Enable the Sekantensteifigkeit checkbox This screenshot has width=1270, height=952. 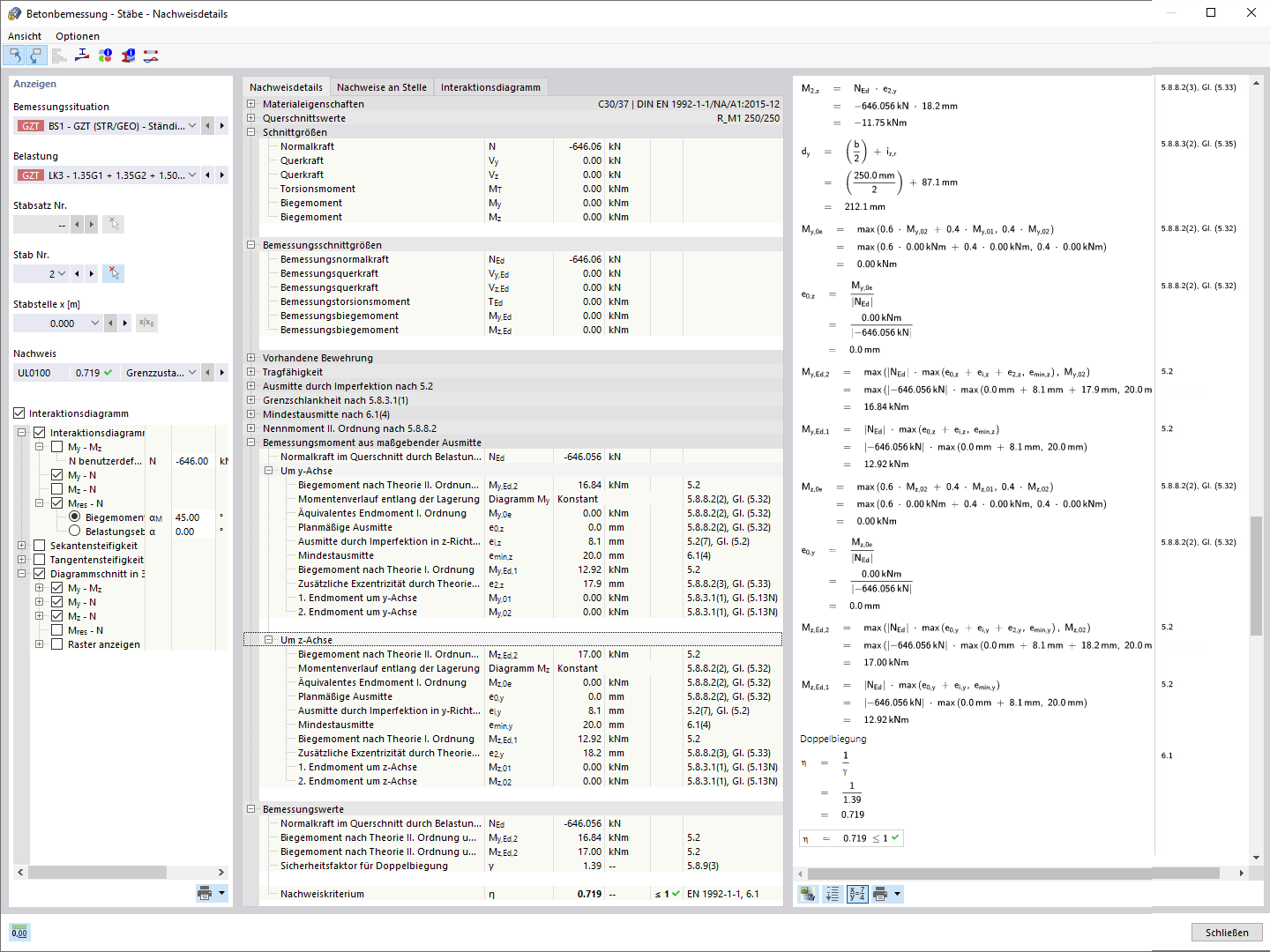click(x=39, y=546)
